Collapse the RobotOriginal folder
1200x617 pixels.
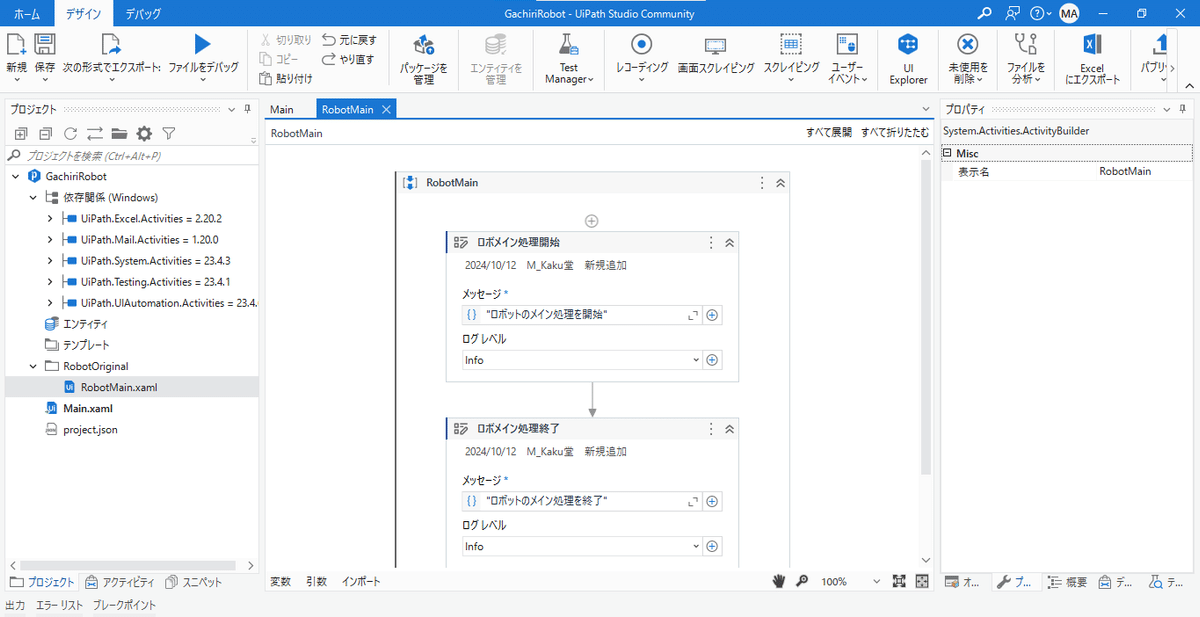[33, 366]
